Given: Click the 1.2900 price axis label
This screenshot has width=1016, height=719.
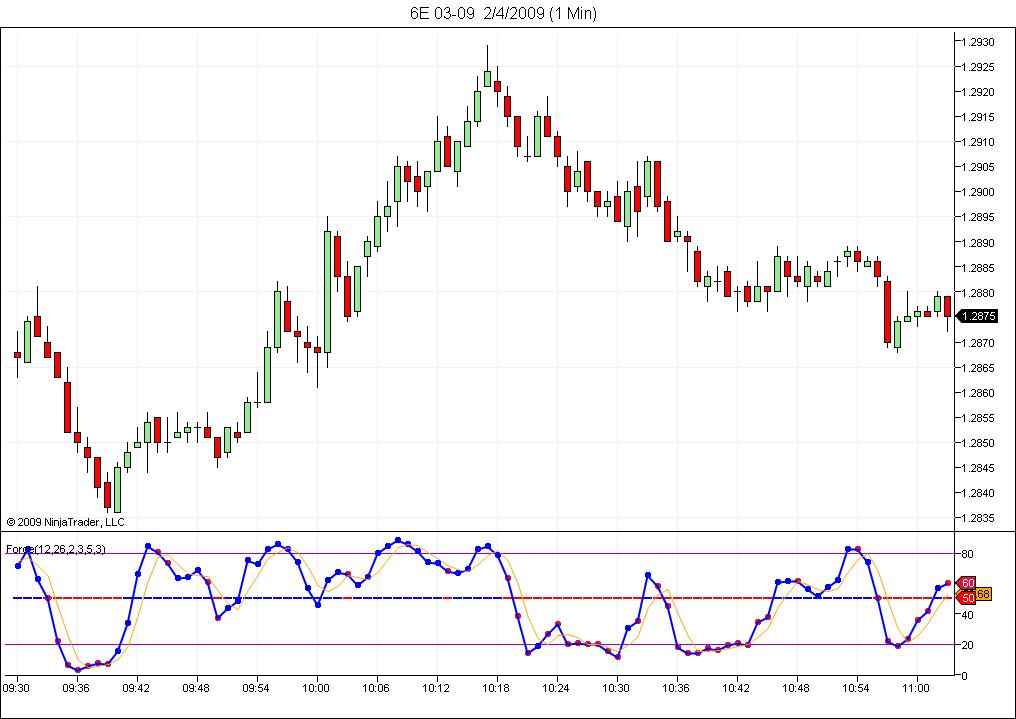Looking at the screenshot, I should tap(978, 192).
